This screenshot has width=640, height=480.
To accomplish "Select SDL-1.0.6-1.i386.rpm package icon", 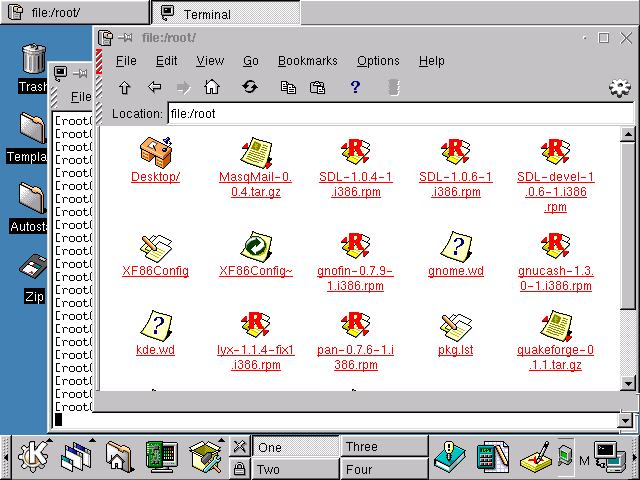I will [456, 152].
